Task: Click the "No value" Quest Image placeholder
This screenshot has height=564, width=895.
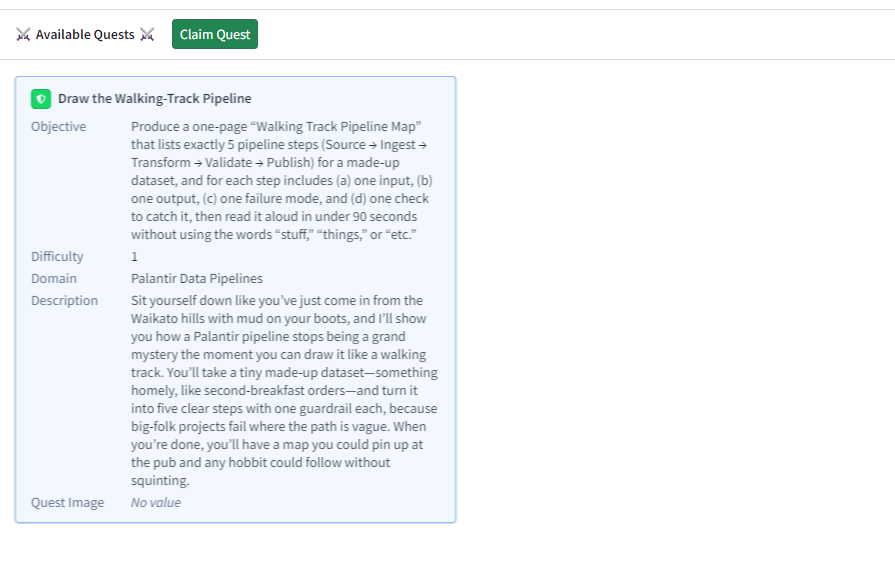Action: pos(156,503)
